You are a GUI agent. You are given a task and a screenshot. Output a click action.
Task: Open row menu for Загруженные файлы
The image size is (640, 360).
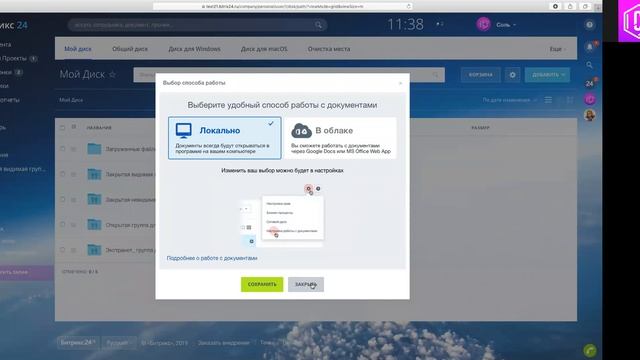(x=74, y=149)
